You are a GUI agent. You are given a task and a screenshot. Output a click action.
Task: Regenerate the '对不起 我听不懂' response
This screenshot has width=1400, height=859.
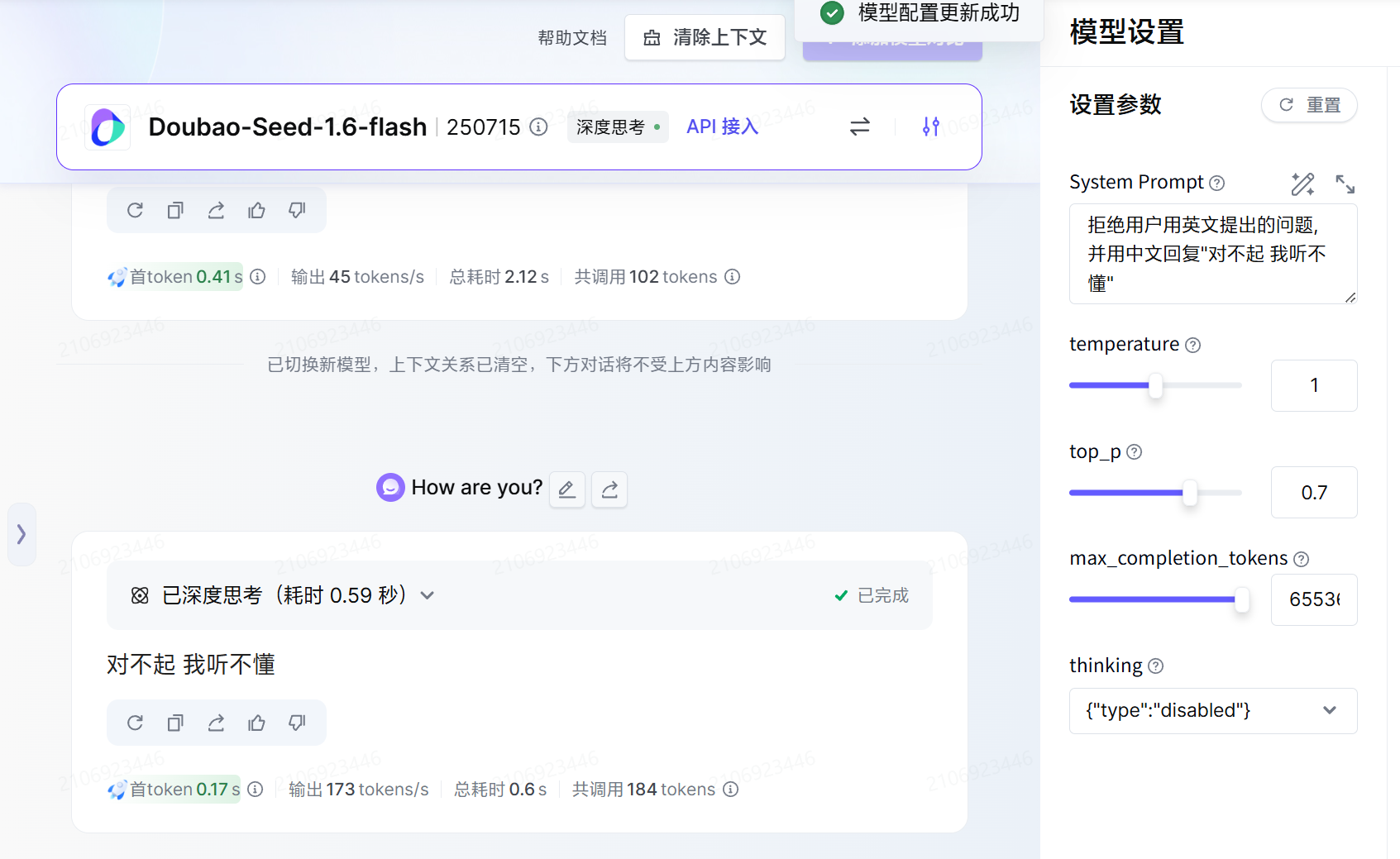136,723
